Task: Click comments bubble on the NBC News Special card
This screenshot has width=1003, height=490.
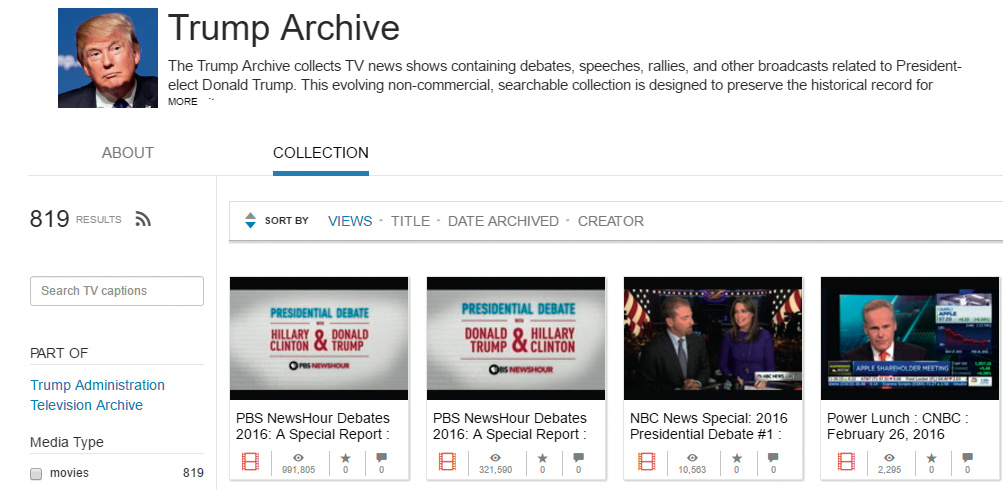Action: [773, 457]
